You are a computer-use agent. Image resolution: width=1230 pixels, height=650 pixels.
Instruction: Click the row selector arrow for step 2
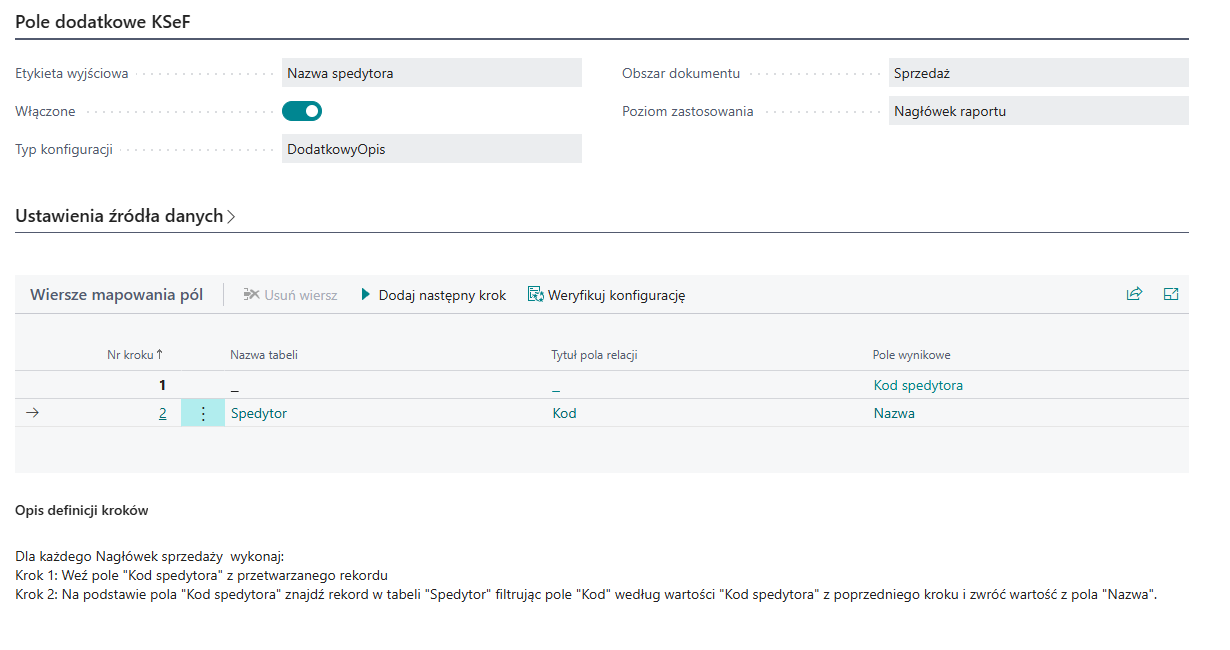(31, 413)
